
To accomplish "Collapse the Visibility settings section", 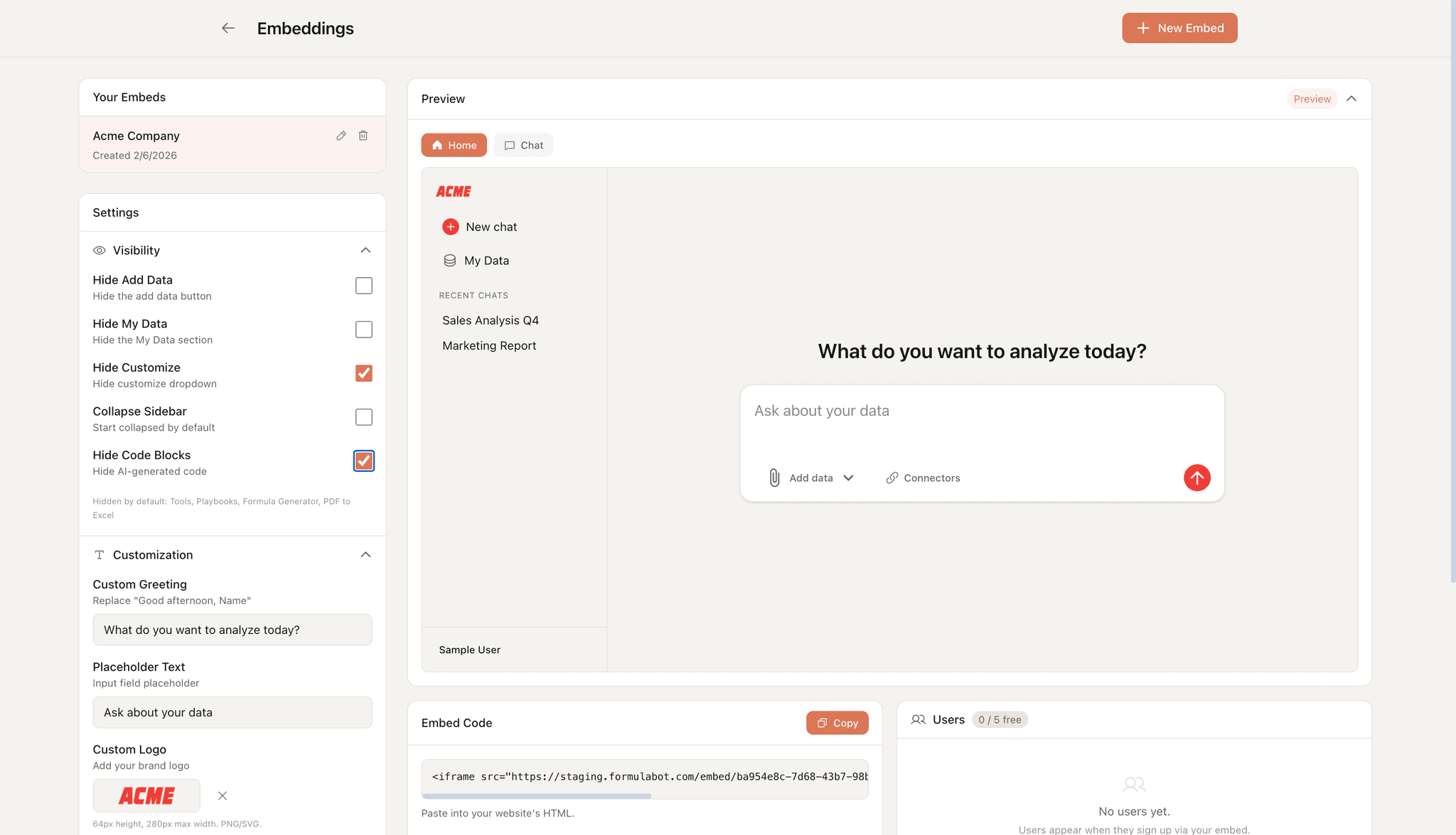I will coord(365,250).
